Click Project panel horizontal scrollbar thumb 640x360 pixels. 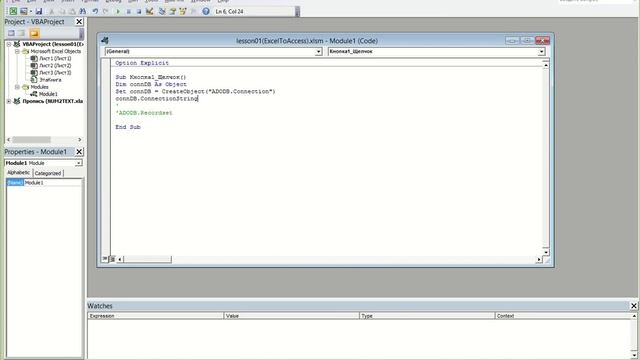point(31,140)
